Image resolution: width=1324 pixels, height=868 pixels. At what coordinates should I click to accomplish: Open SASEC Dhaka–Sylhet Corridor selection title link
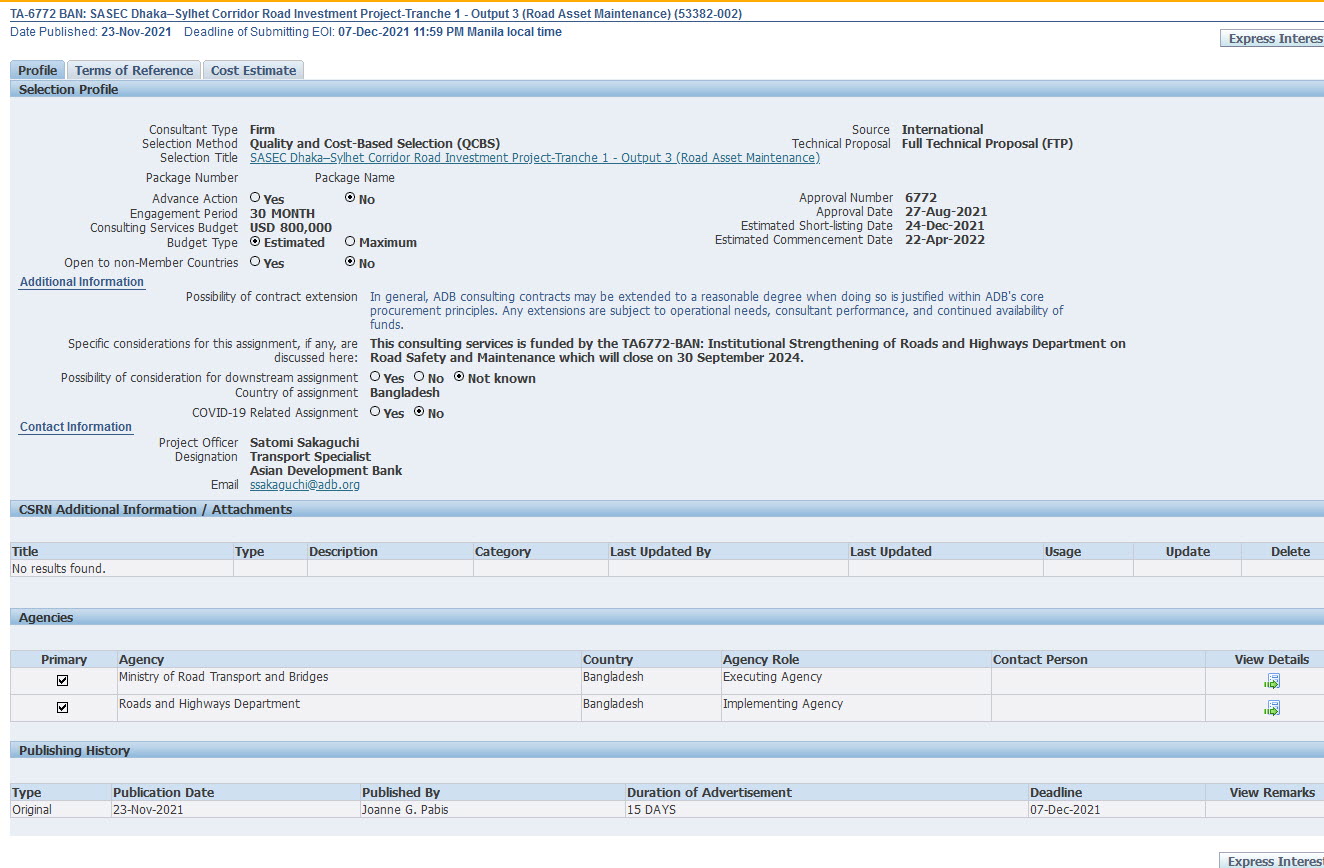pyautogui.click(x=534, y=158)
